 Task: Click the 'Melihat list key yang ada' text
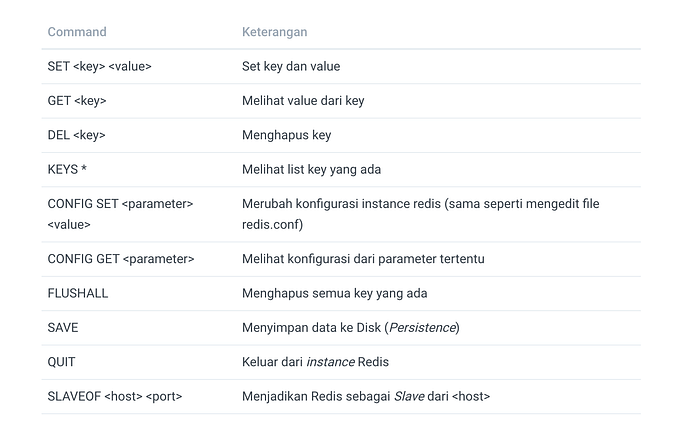click(311, 170)
